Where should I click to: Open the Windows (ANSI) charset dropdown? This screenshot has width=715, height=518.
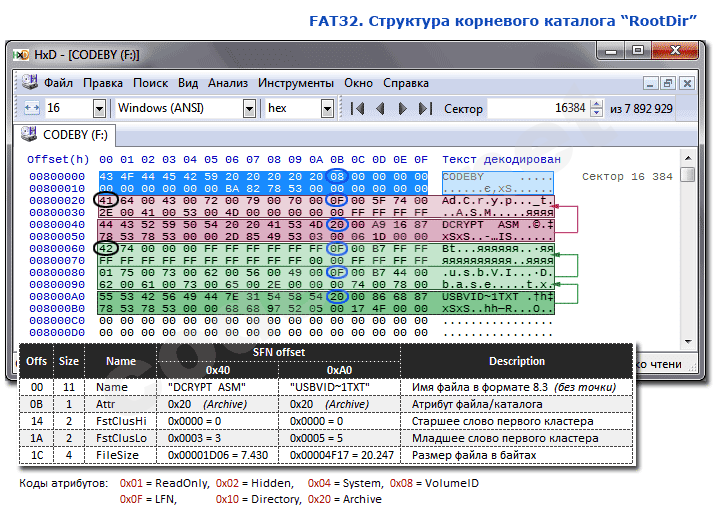click(249, 108)
